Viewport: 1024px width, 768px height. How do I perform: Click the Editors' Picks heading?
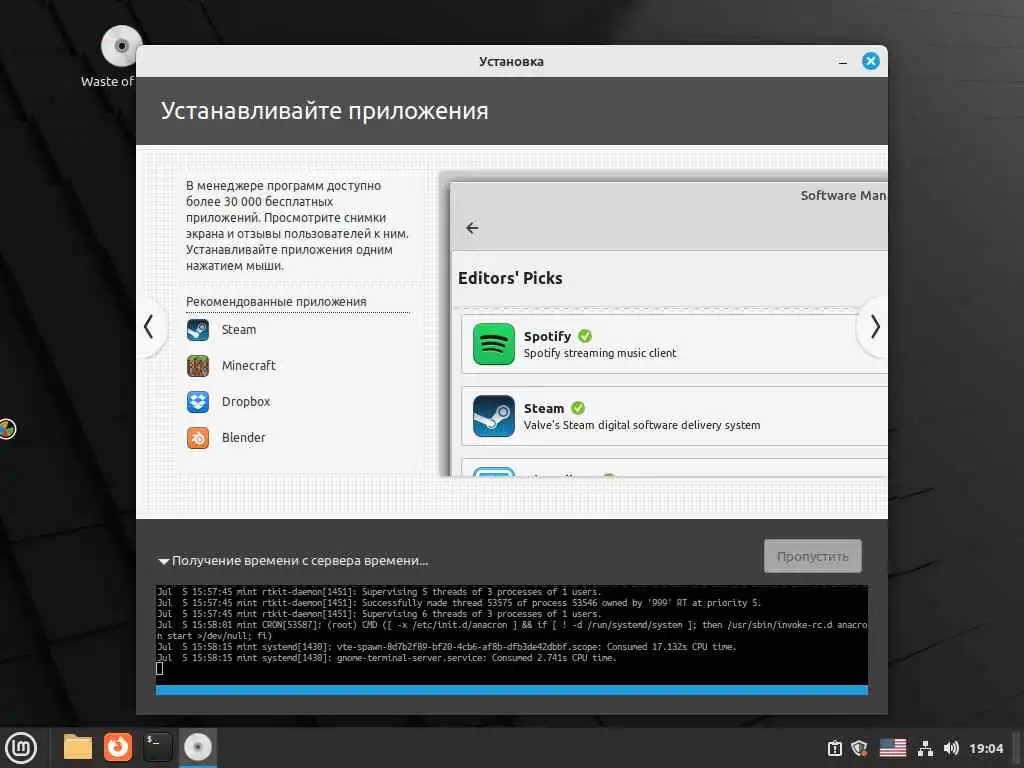coord(510,278)
